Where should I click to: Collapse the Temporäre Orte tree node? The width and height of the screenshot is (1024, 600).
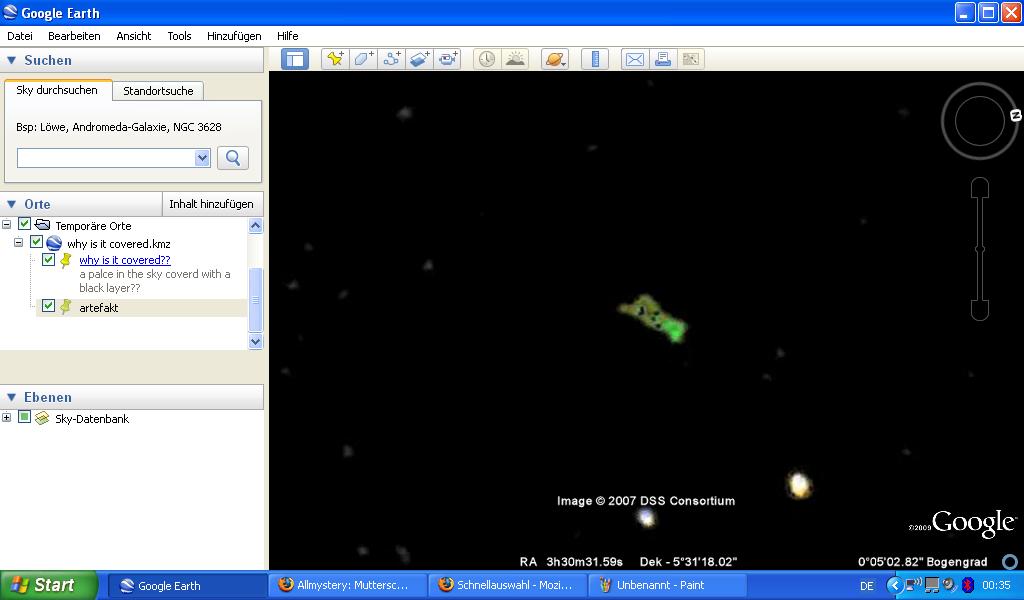(x=7, y=225)
